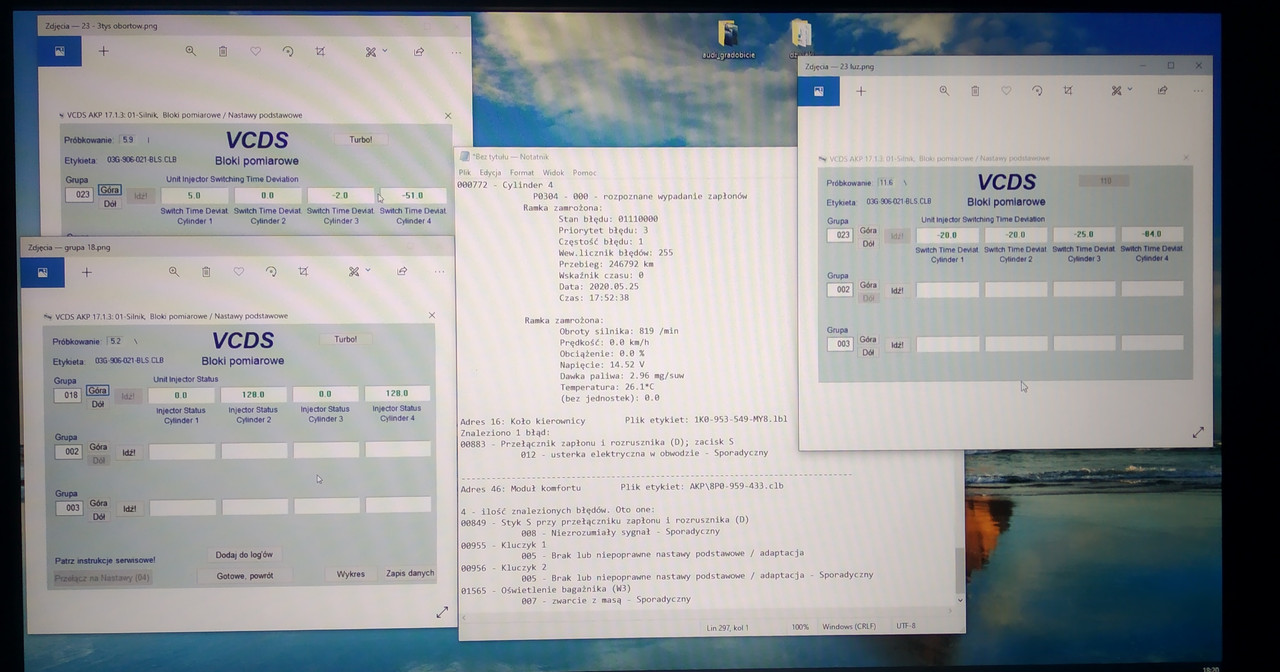
Task: Click plus icon in 3tys obortow window
Action: click(x=103, y=51)
